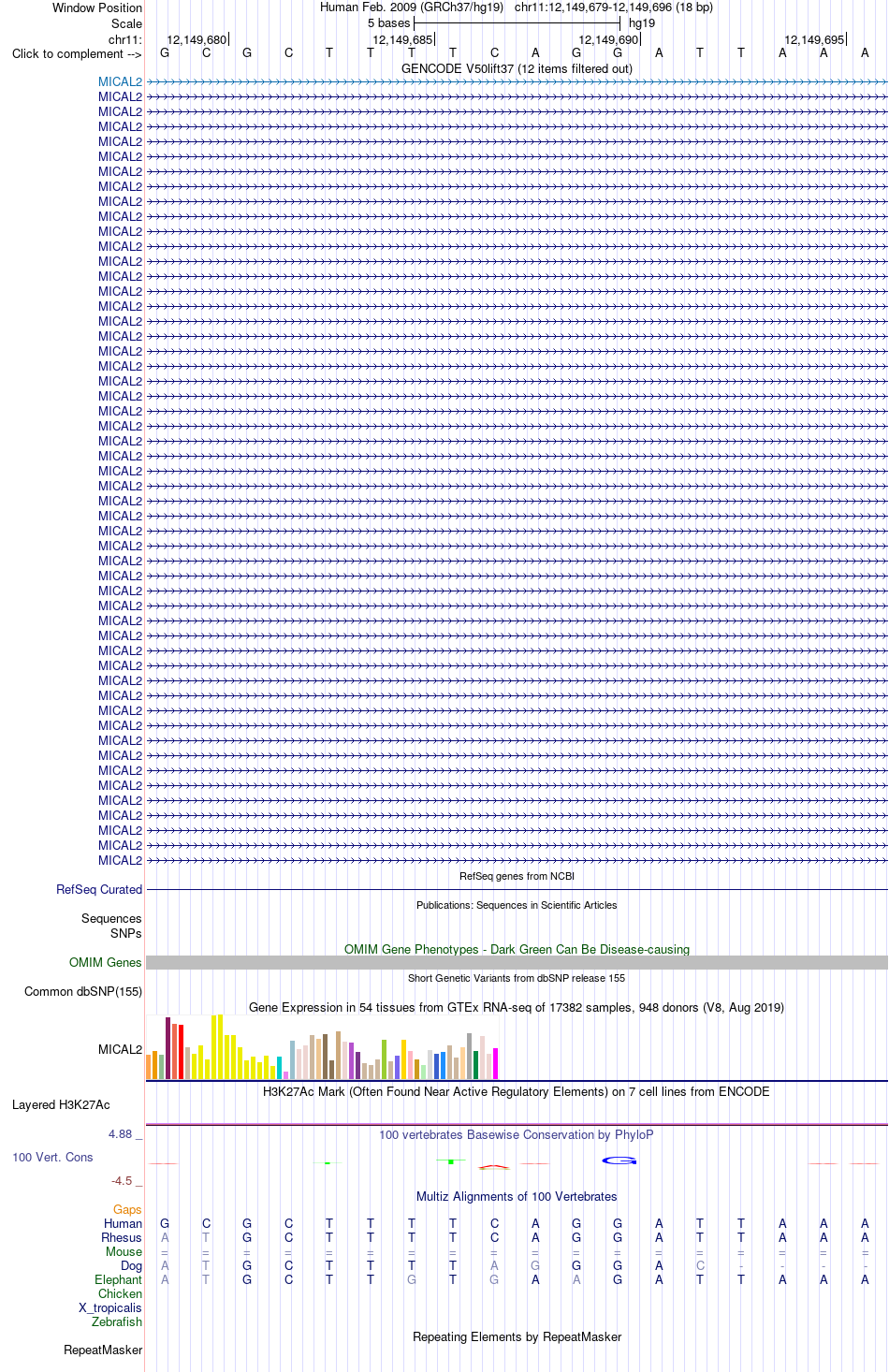Click the '5 bases' scale bar text
Viewport: 889px width, 1372px height.
pos(388,23)
